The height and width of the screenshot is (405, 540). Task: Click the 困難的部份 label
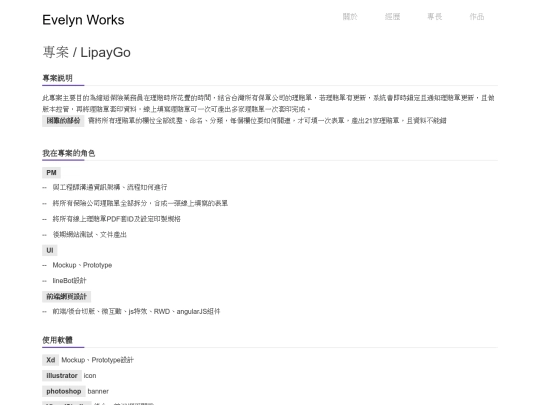[63, 121]
